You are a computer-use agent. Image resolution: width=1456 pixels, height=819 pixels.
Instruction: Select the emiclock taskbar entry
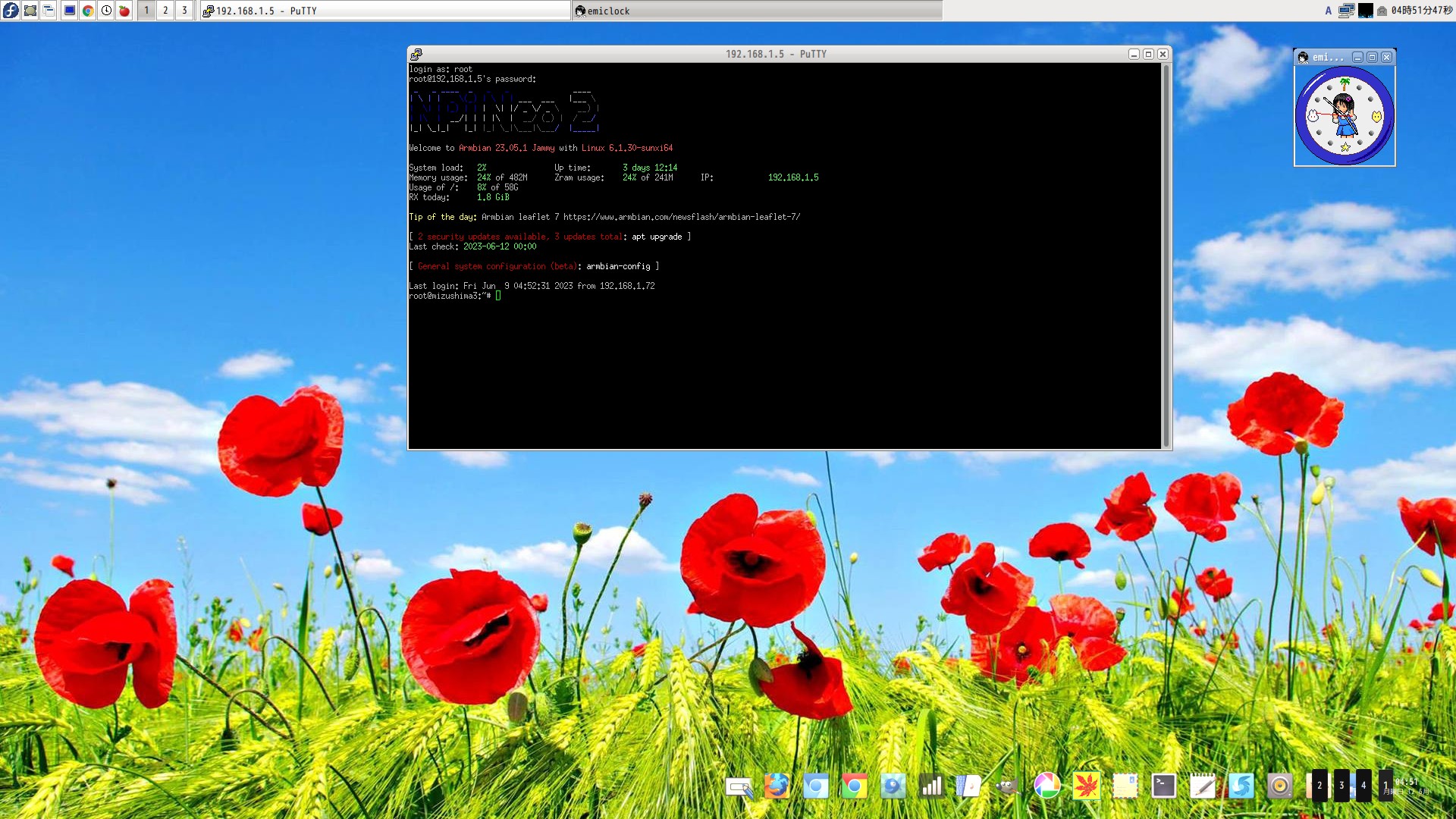click(x=757, y=10)
